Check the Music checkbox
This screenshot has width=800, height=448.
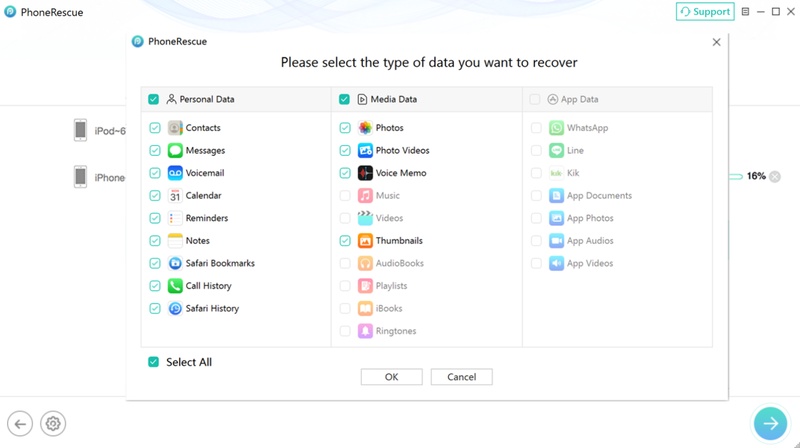345,195
